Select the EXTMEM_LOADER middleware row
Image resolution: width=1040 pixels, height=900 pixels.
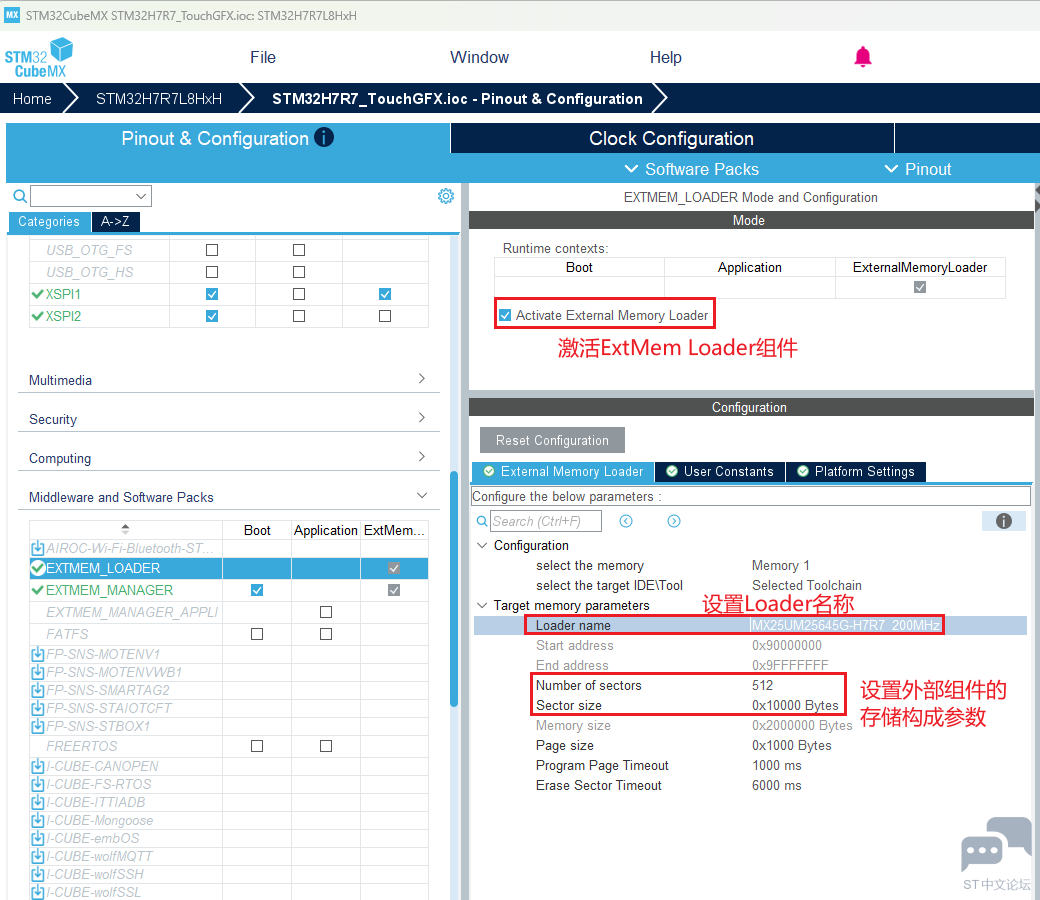pos(229,568)
